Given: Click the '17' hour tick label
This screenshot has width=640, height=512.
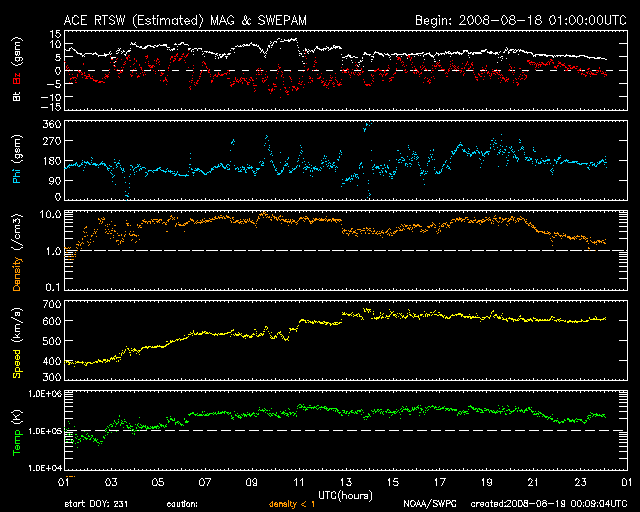Looking at the screenshot, I should tap(440, 482).
